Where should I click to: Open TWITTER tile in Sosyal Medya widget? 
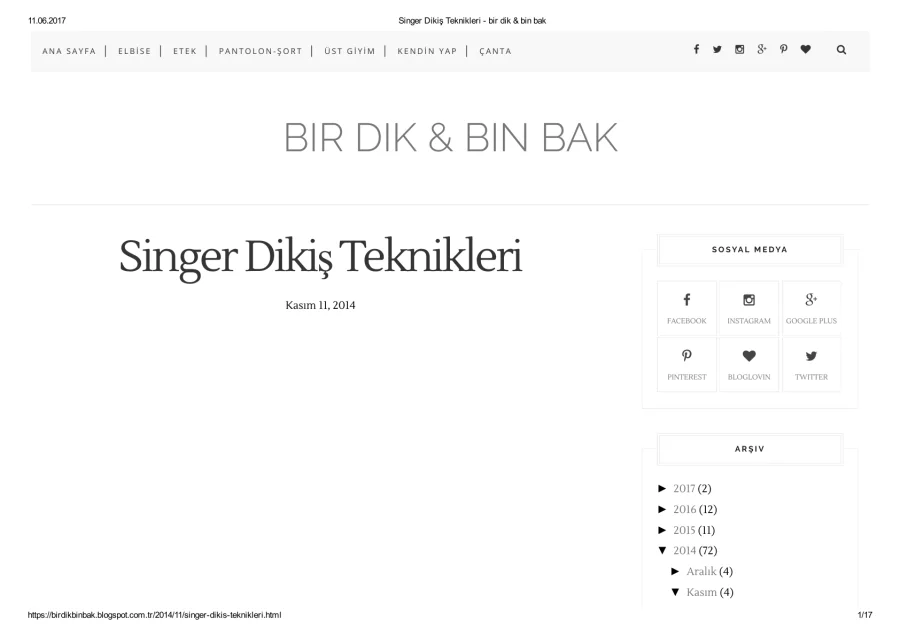[812, 364]
